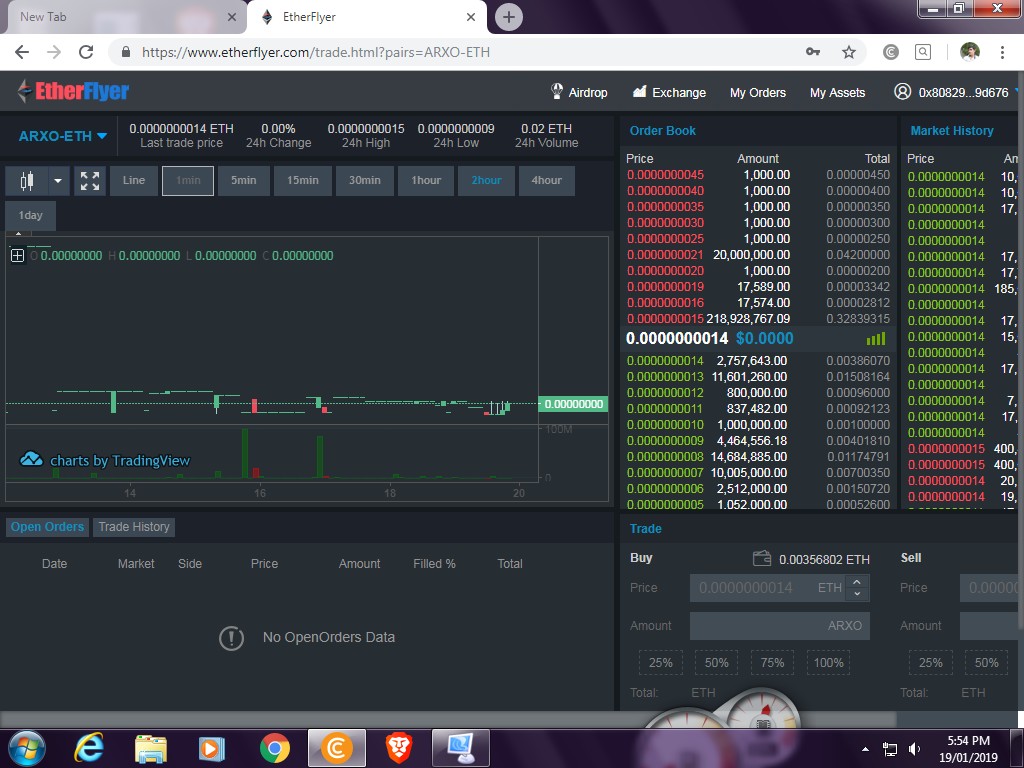Screen dimensions: 1024x768
Task: Select the 1day chart interval
Action: tap(31, 216)
